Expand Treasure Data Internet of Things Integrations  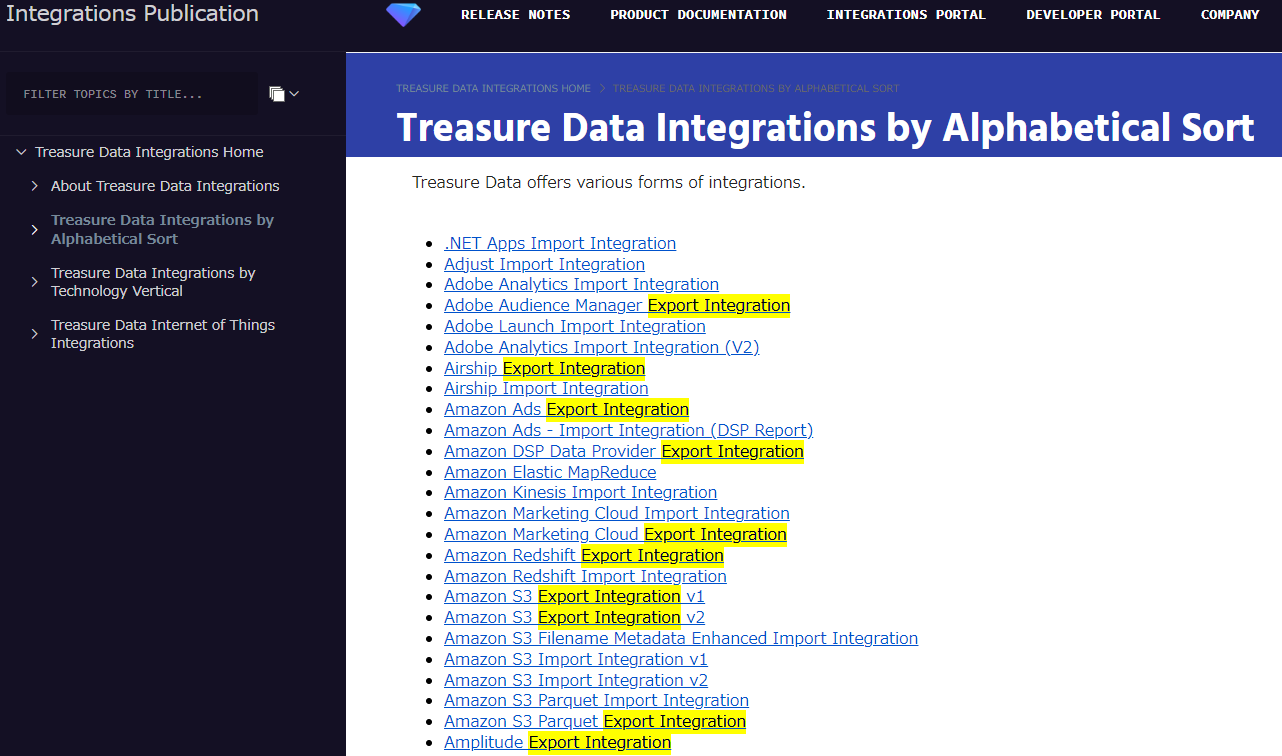point(33,333)
